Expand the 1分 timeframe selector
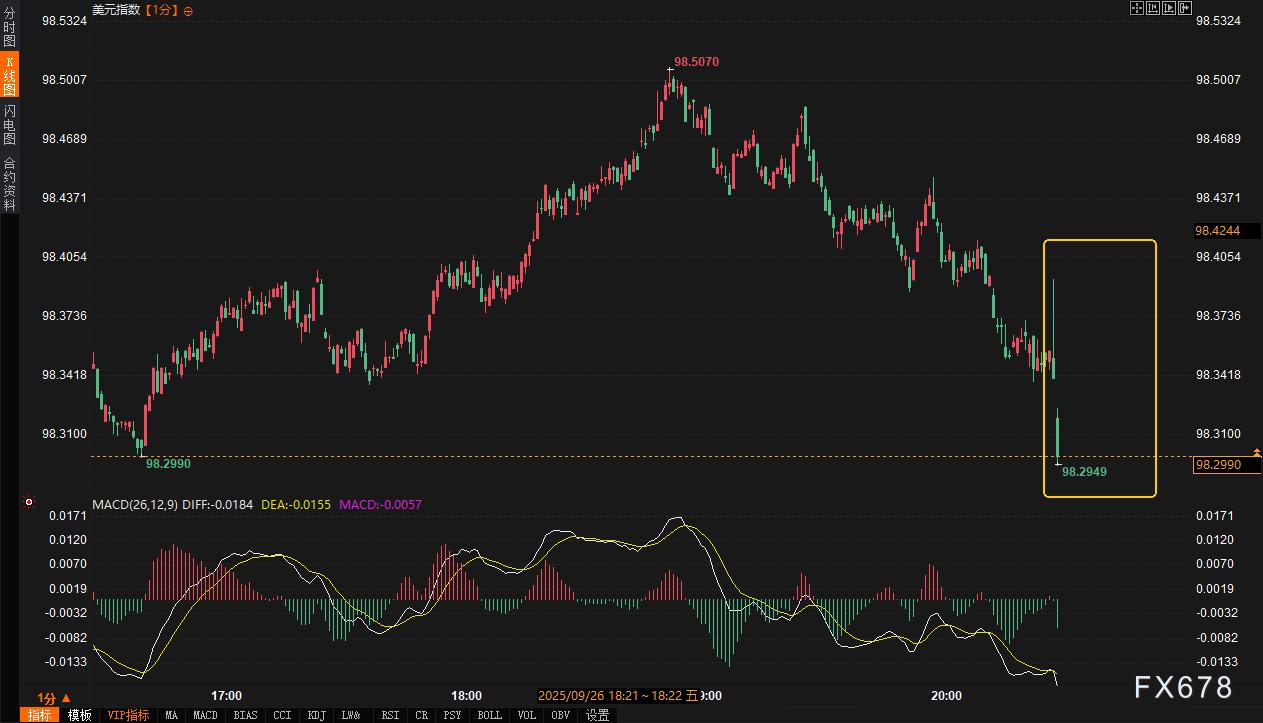This screenshot has height=723, width=1263. tap(54, 698)
